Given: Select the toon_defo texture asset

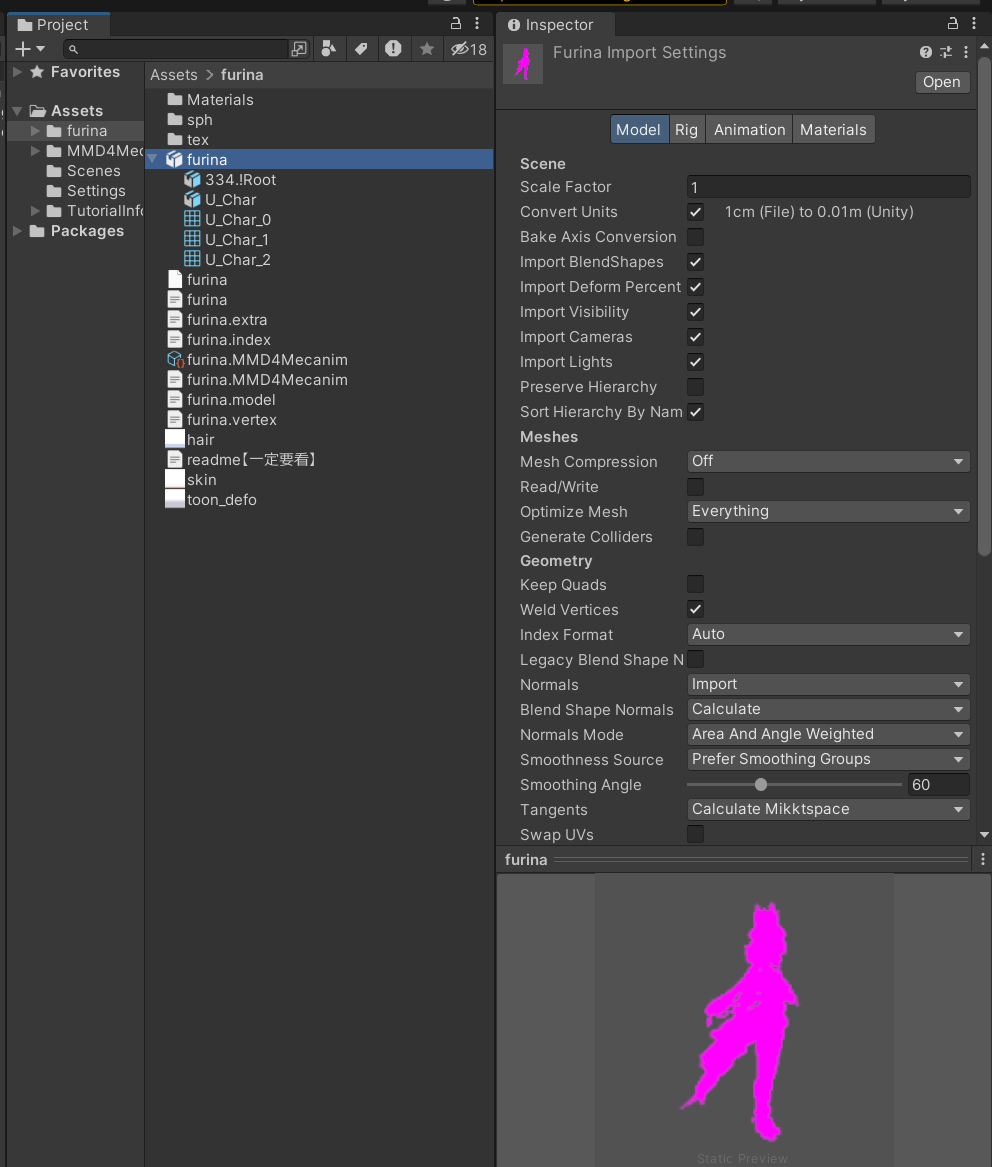Looking at the screenshot, I should pos(211,500).
